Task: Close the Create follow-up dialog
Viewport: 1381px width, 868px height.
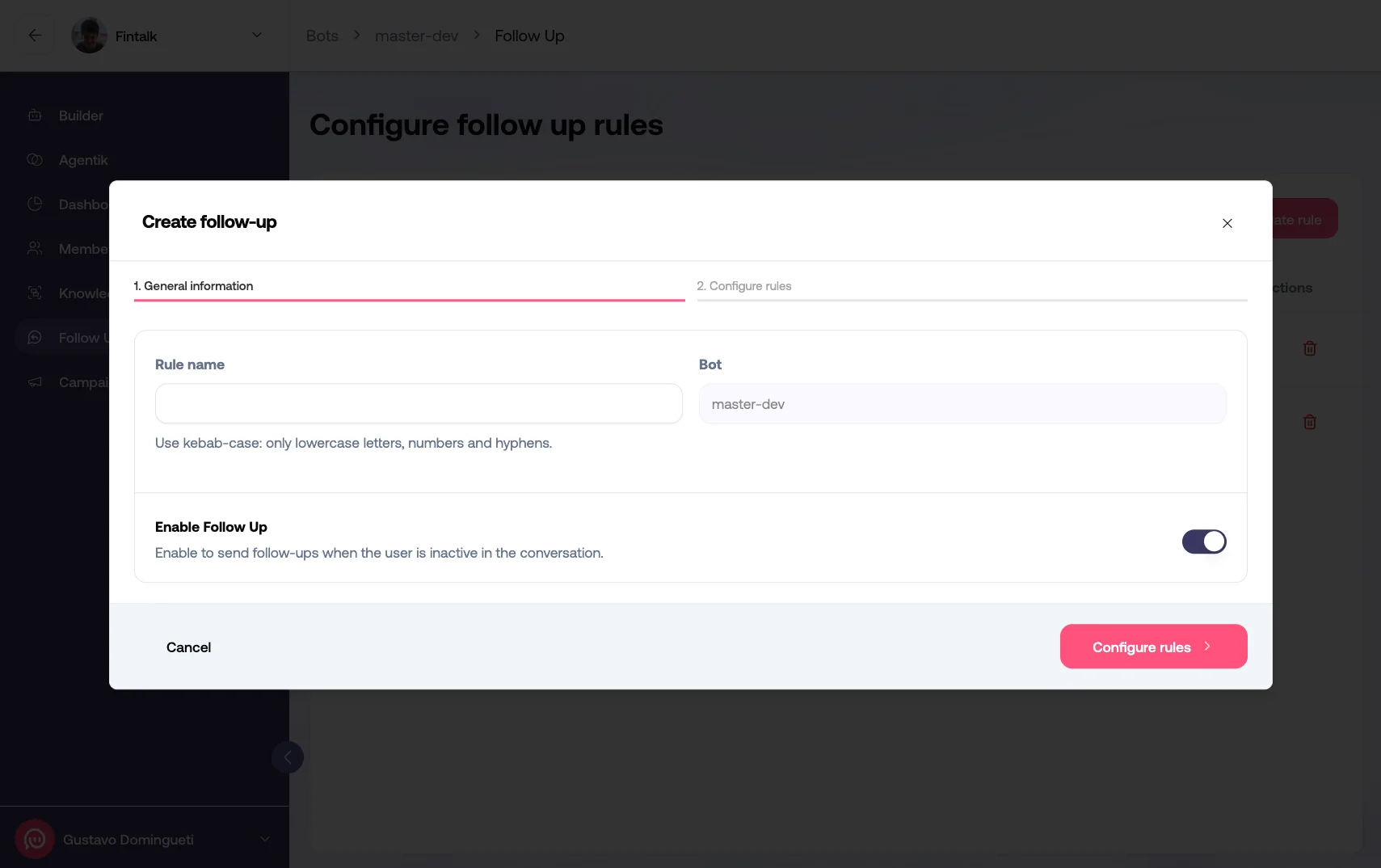Action: (1227, 223)
